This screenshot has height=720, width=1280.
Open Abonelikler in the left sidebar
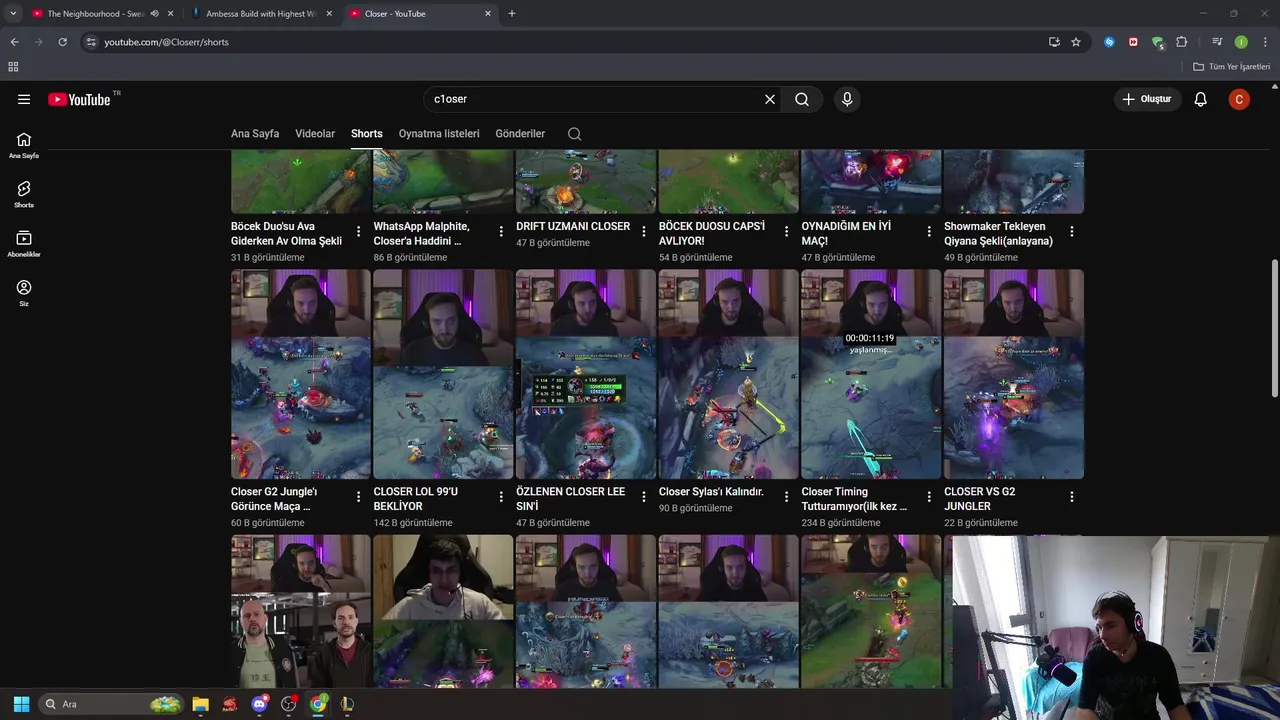(x=24, y=243)
